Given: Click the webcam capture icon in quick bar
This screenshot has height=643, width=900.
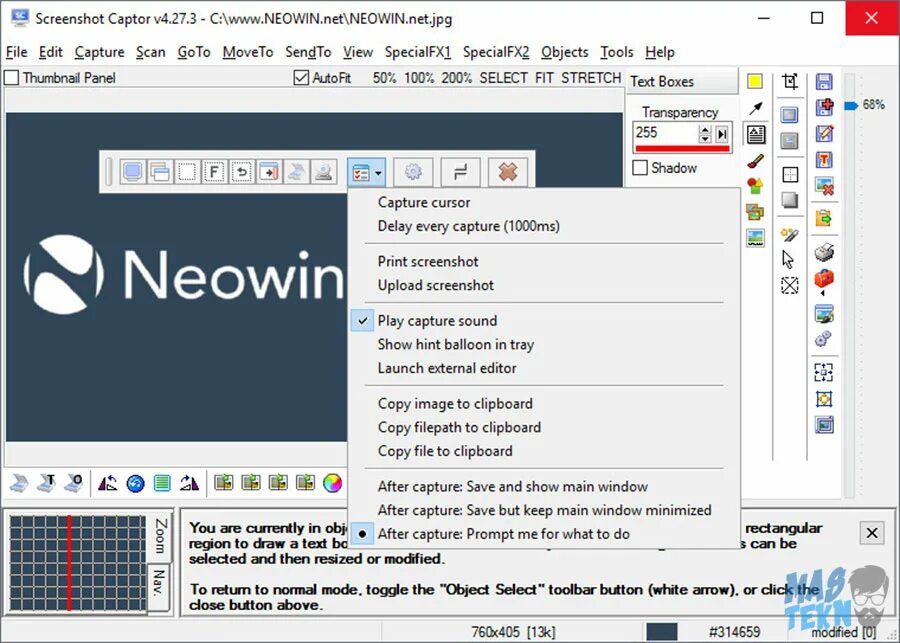Looking at the screenshot, I should [324, 172].
